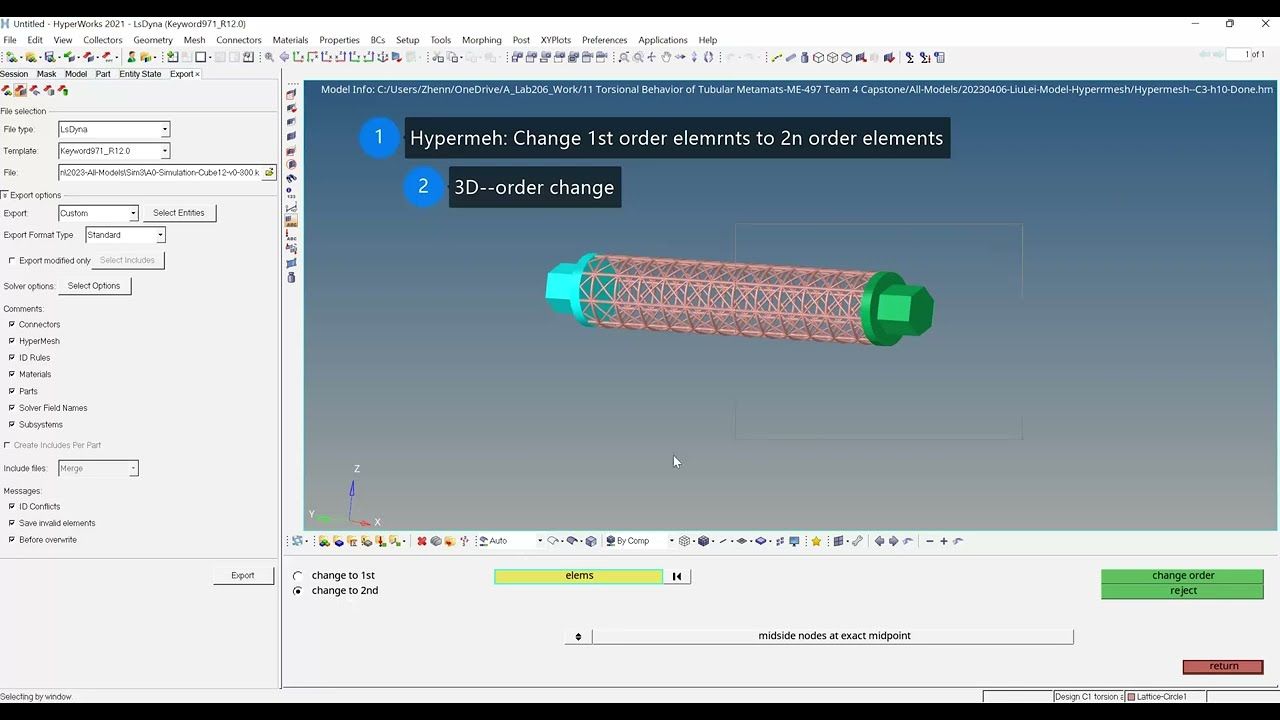Click the first icon under the Session tab
The height and width of the screenshot is (720, 1280).
click(x=6, y=91)
